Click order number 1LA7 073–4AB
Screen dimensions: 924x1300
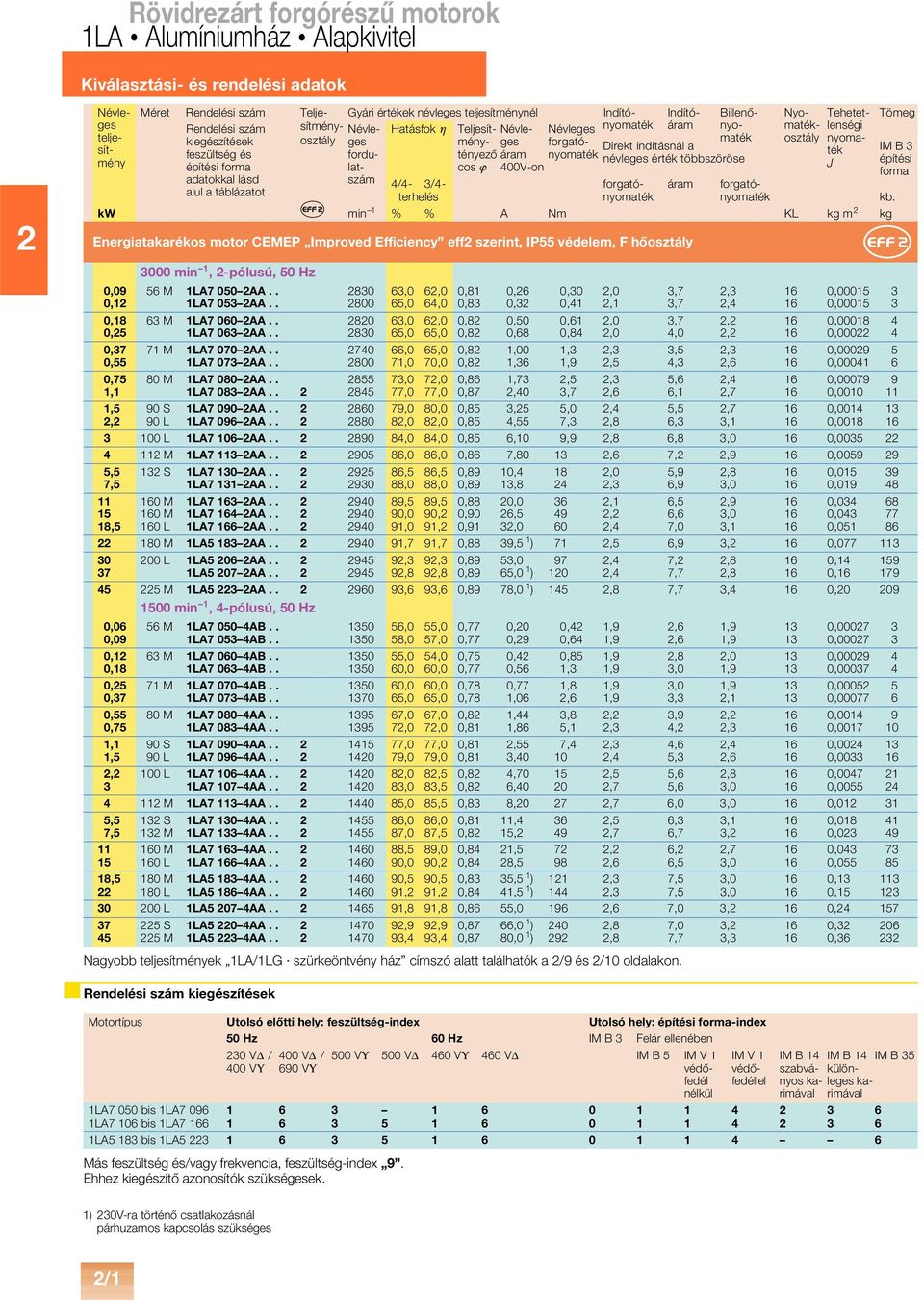click(x=232, y=698)
